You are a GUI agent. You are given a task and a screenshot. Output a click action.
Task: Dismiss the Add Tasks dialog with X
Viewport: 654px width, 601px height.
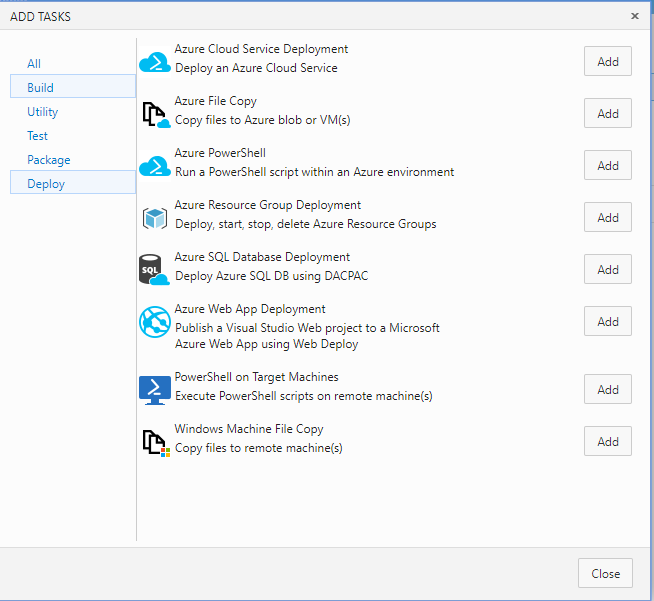635,16
